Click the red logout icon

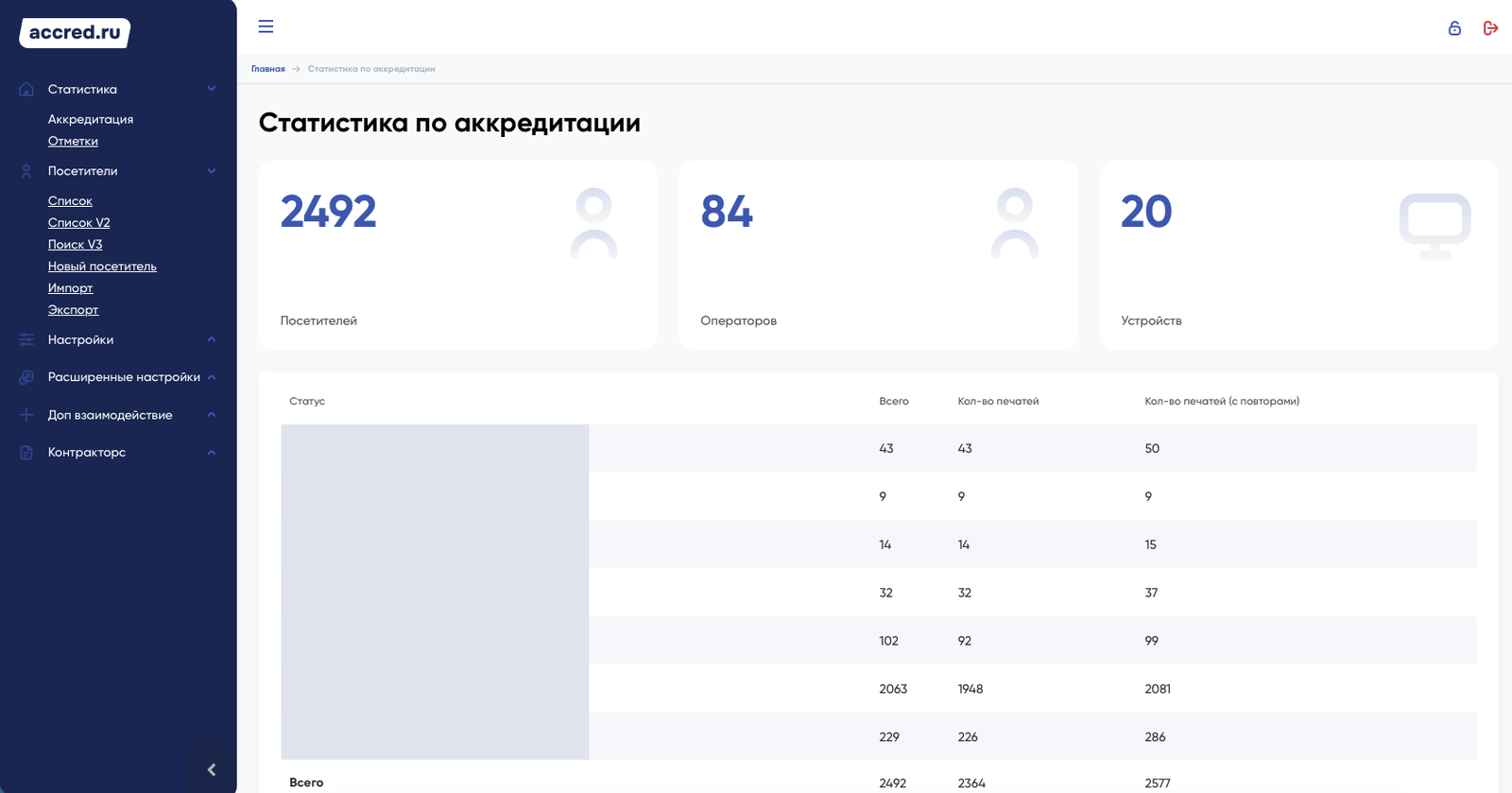[1490, 28]
